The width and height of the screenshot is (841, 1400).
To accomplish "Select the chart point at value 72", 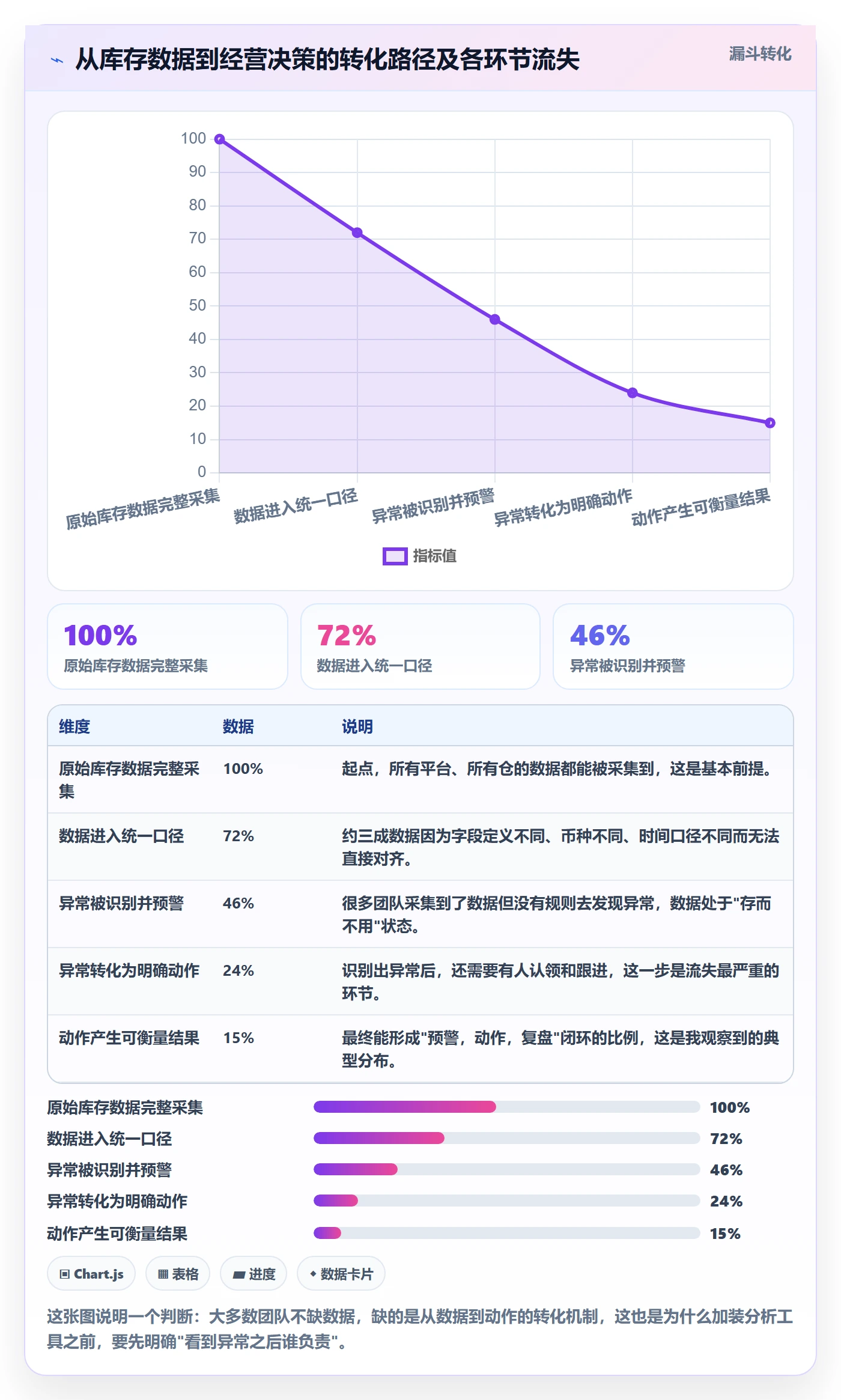I will (357, 233).
